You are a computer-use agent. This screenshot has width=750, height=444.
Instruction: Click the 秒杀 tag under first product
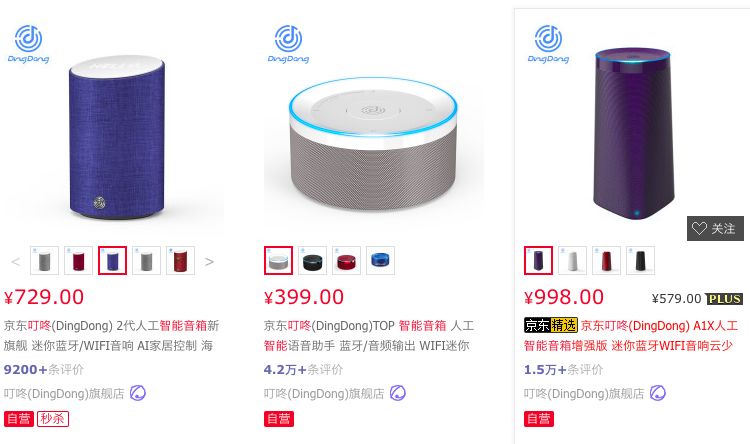[53, 419]
